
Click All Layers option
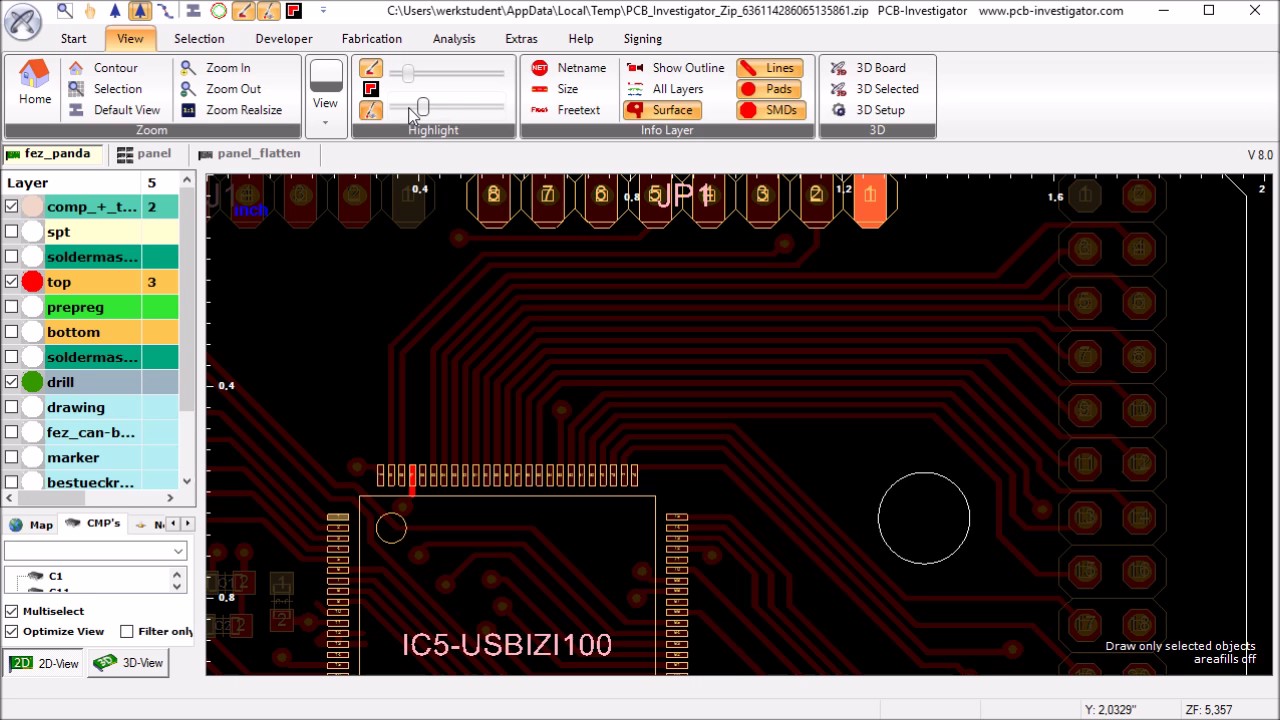point(665,89)
